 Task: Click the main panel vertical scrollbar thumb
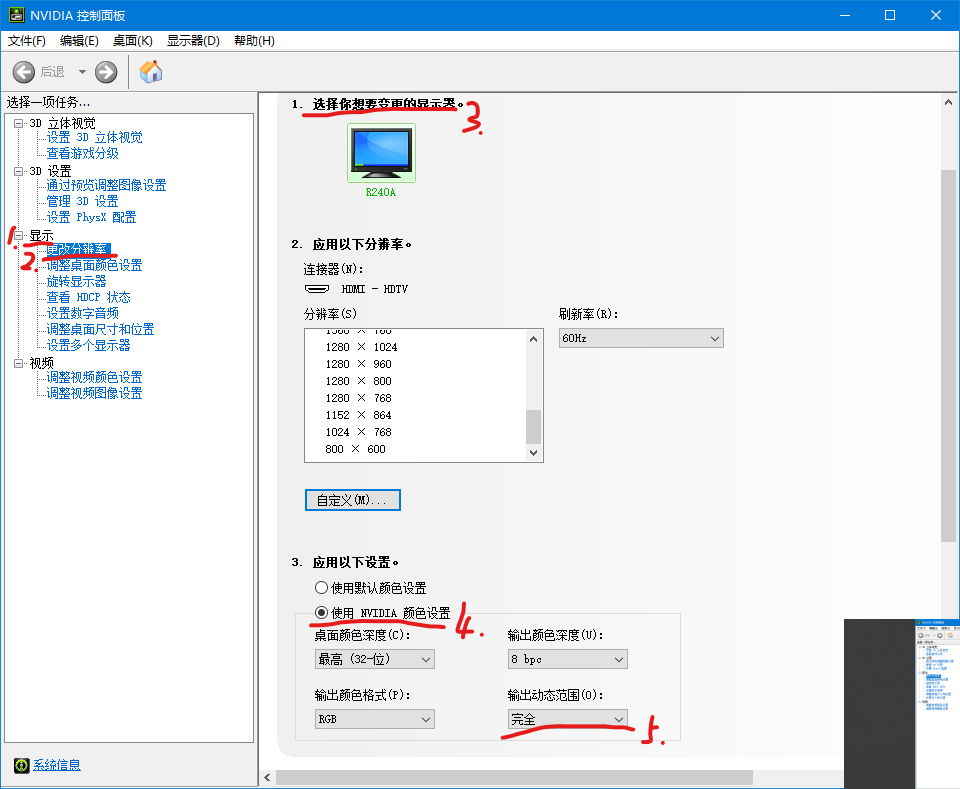pyautogui.click(x=948, y=356)
